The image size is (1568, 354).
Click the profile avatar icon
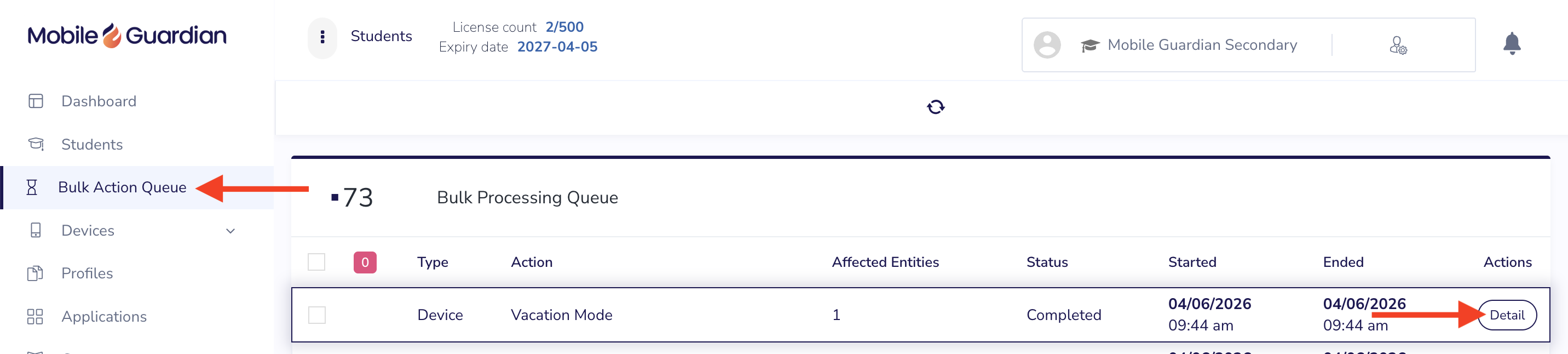tap(1047, 45)
